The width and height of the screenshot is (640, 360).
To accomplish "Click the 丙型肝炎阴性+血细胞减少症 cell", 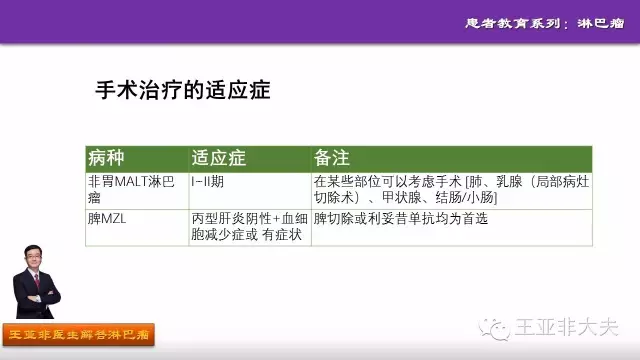I will point(250,228).
